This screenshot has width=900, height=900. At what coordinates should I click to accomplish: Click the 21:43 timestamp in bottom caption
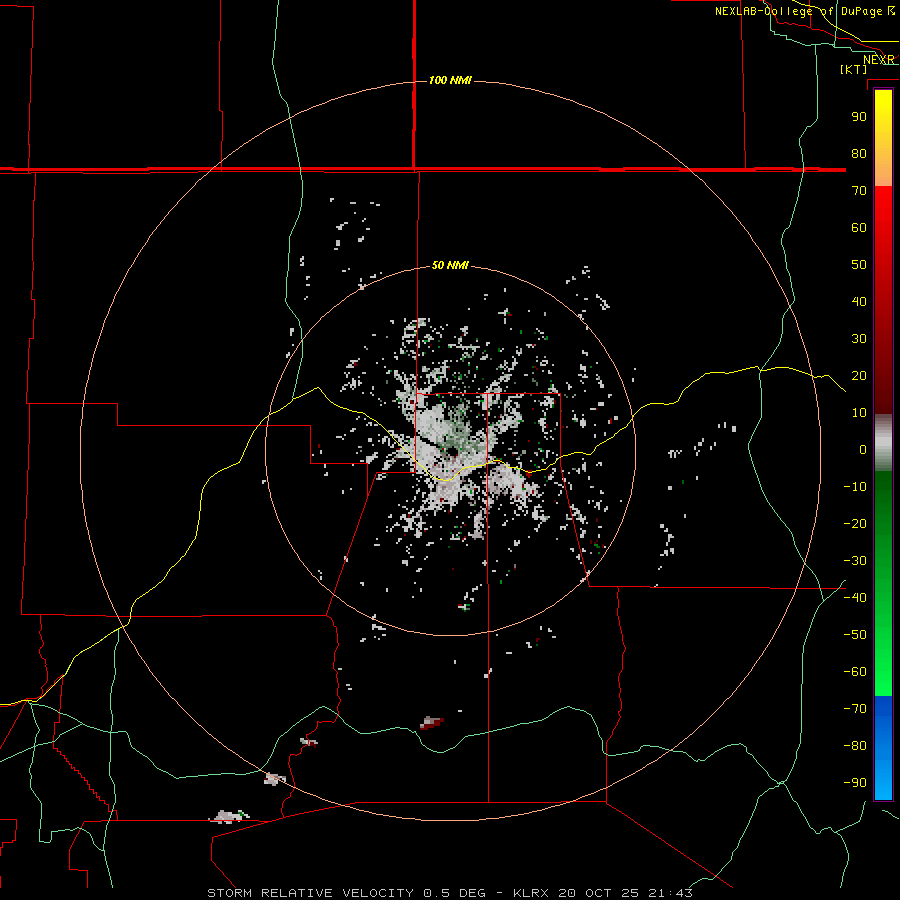(670, 893)
